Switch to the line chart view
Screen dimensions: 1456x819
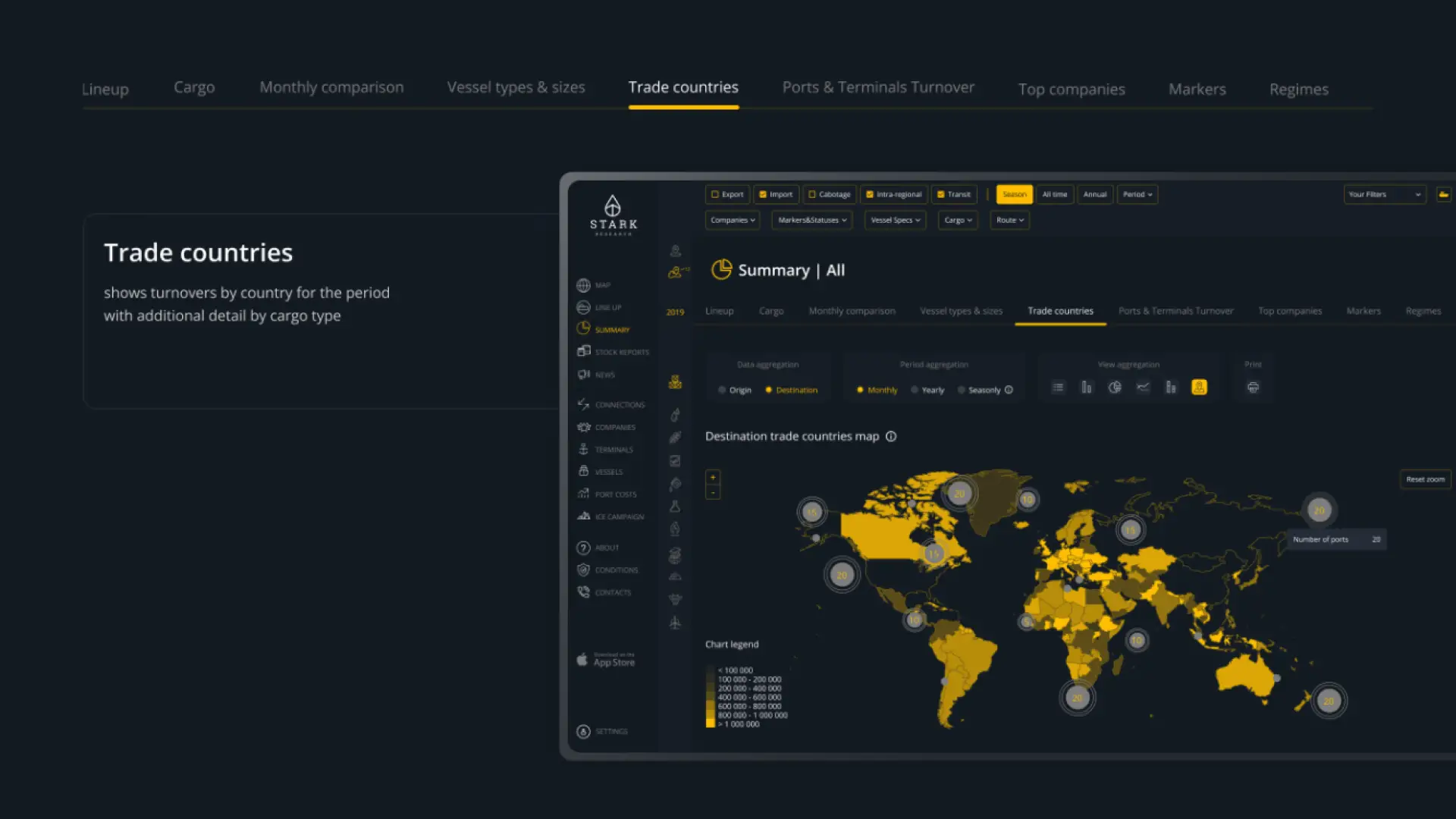1143,388
